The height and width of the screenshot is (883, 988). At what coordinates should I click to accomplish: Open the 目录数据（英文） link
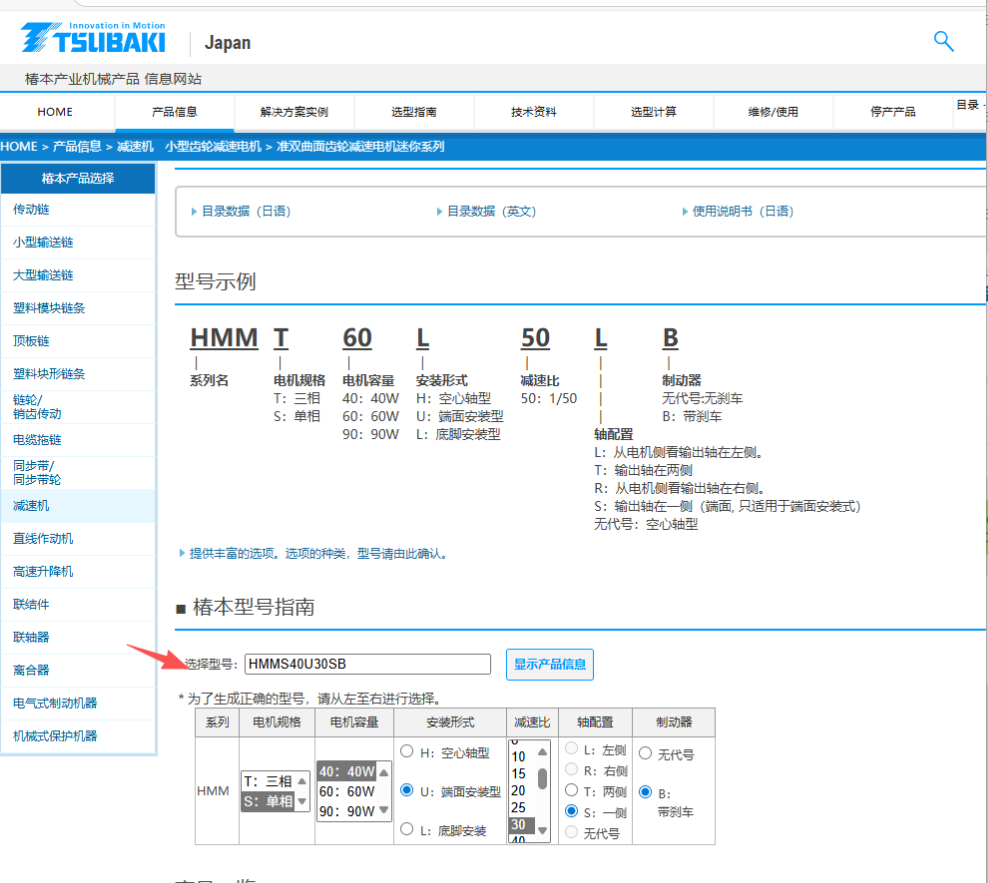point(489,211)
